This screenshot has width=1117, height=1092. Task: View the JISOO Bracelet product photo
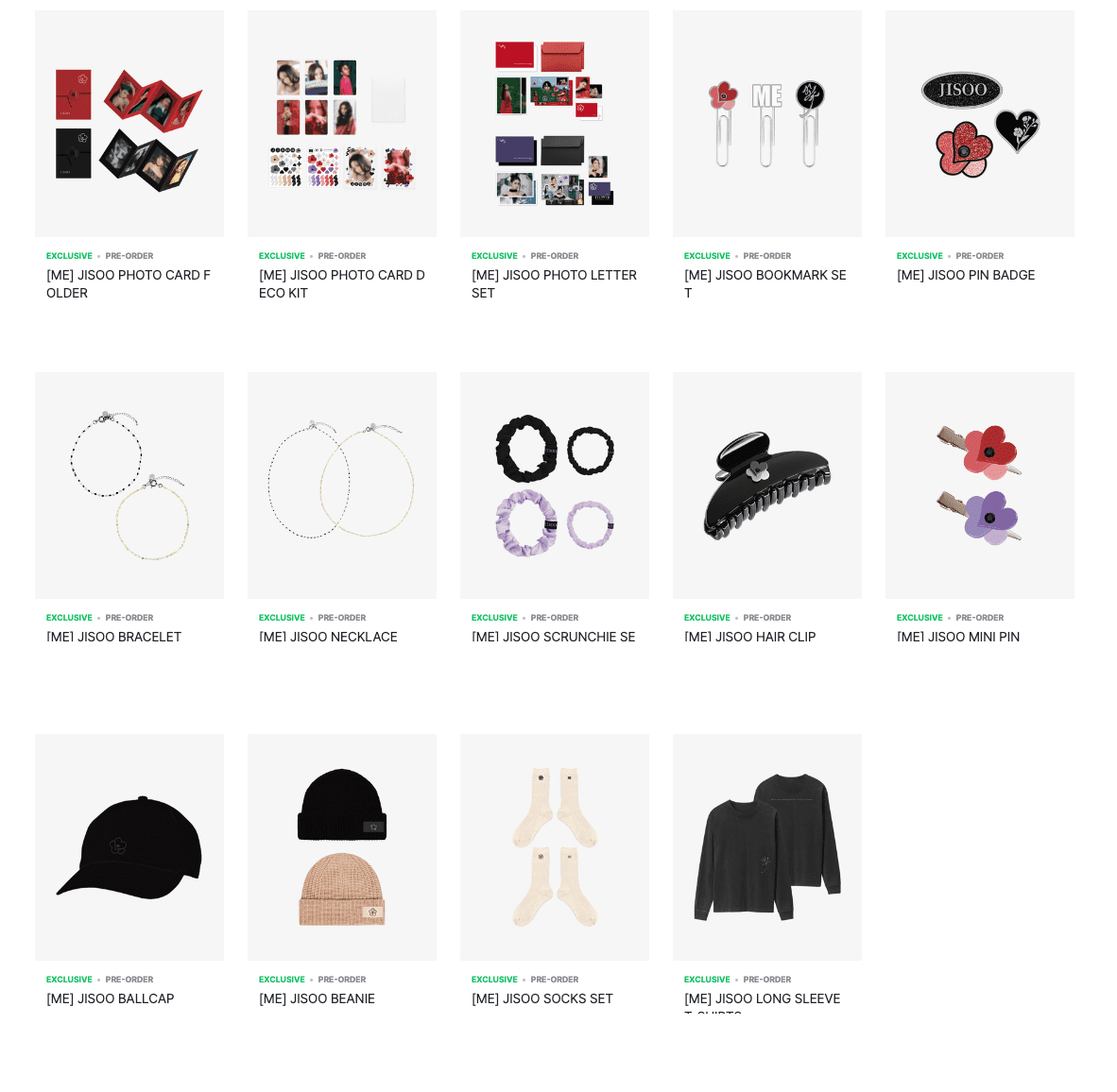point(129,486)
